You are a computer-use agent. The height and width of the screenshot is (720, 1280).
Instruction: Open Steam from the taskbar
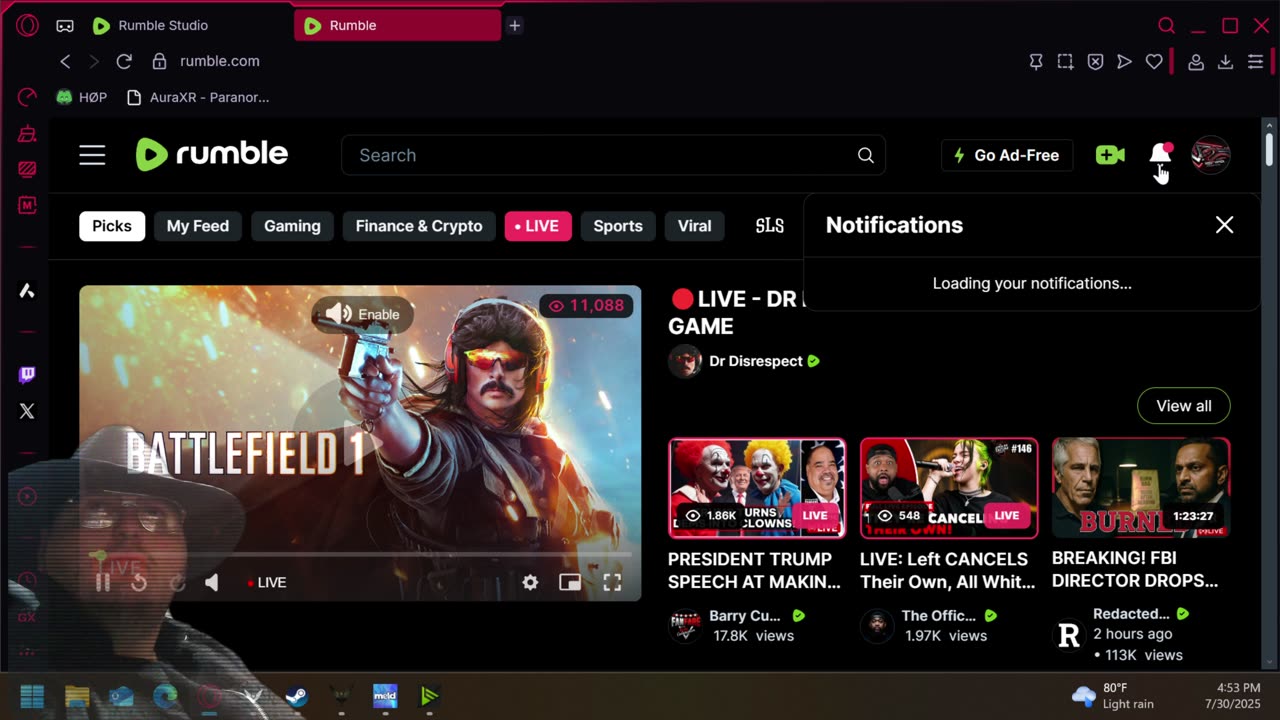click(296, 696)
